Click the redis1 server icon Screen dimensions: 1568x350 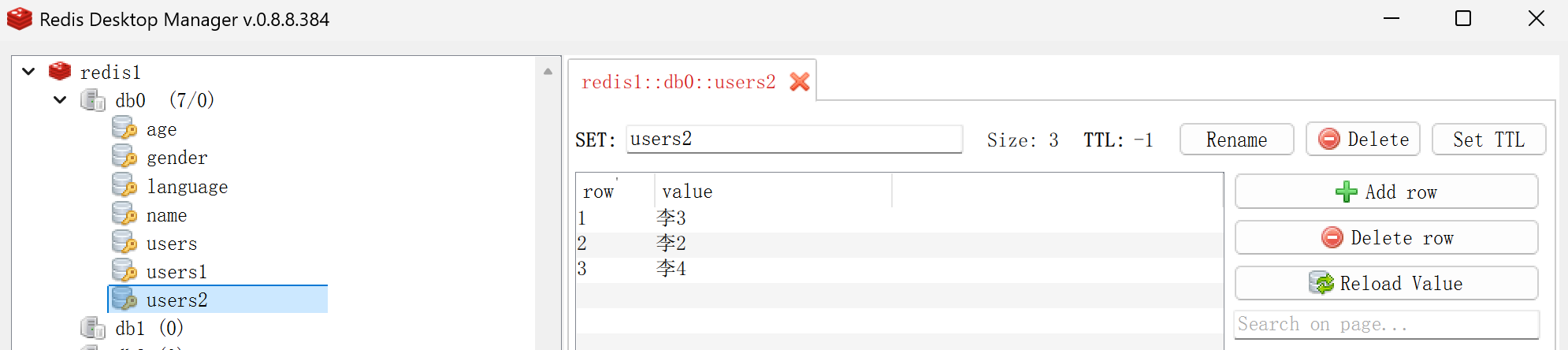(x=60, y=72)
